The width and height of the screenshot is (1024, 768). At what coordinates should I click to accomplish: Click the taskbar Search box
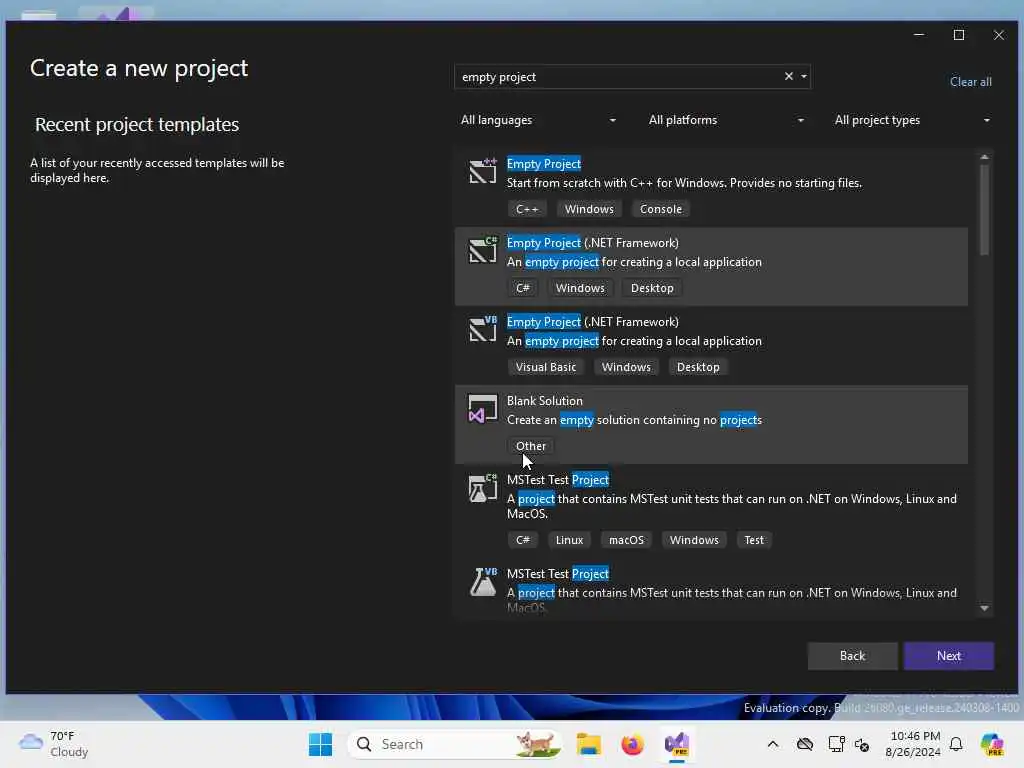(455, 744)
